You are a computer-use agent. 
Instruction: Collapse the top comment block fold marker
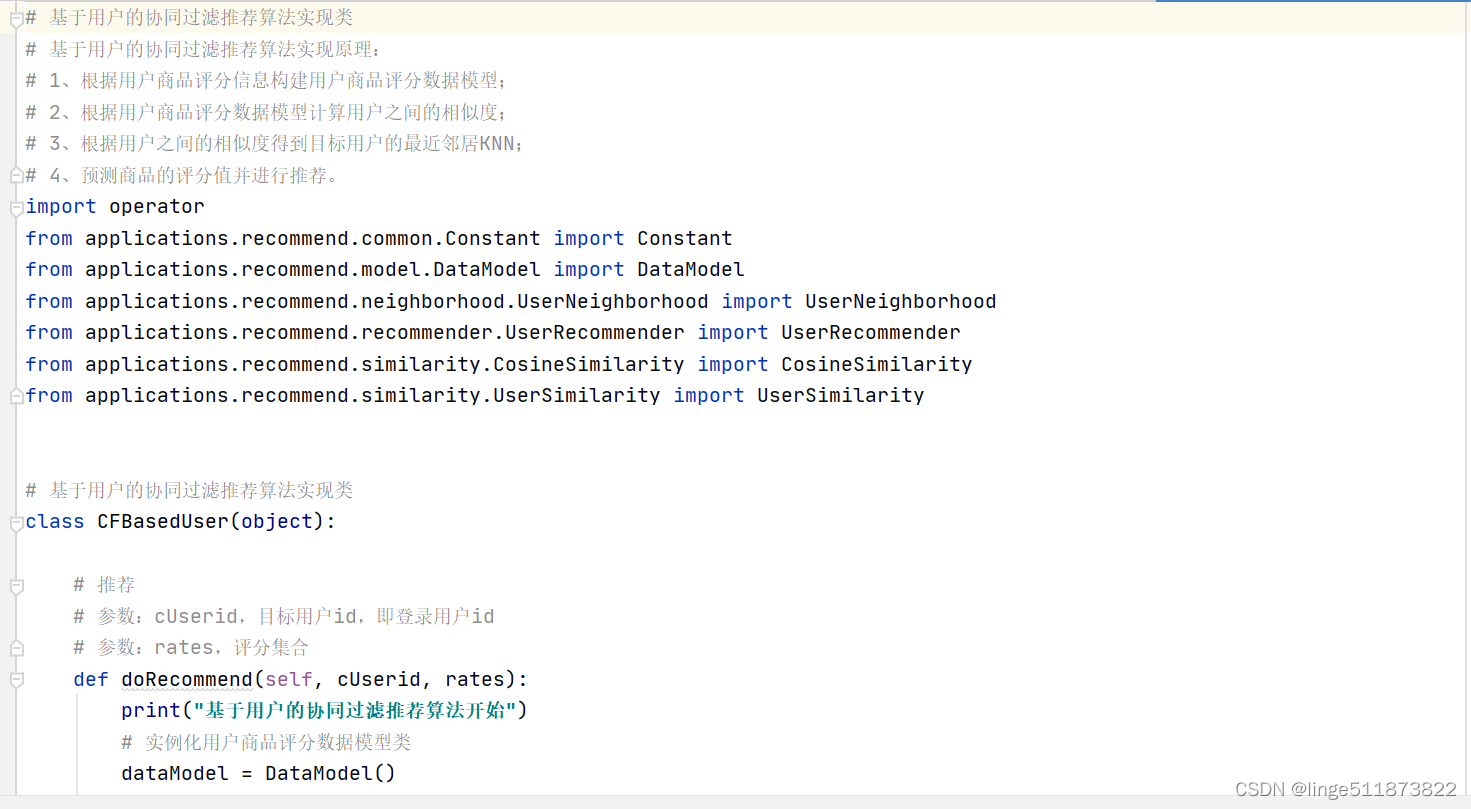point(16,19)
